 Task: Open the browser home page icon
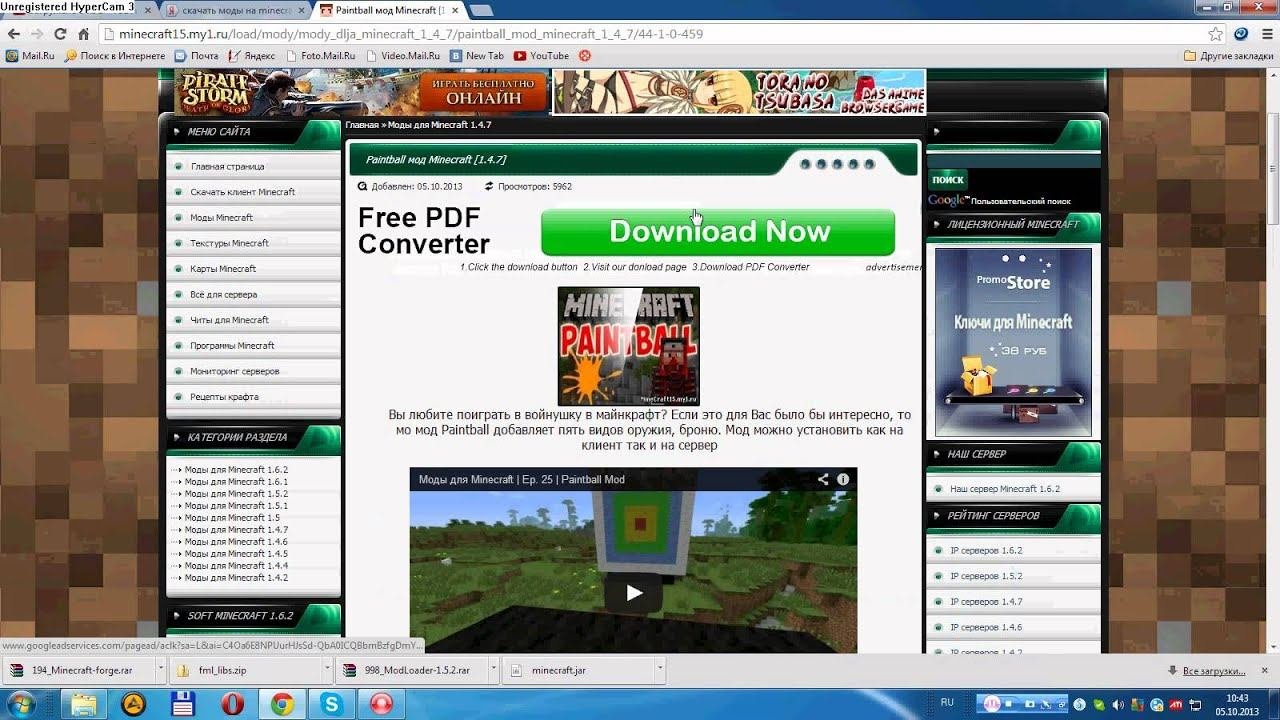click(x=83, y=34)
